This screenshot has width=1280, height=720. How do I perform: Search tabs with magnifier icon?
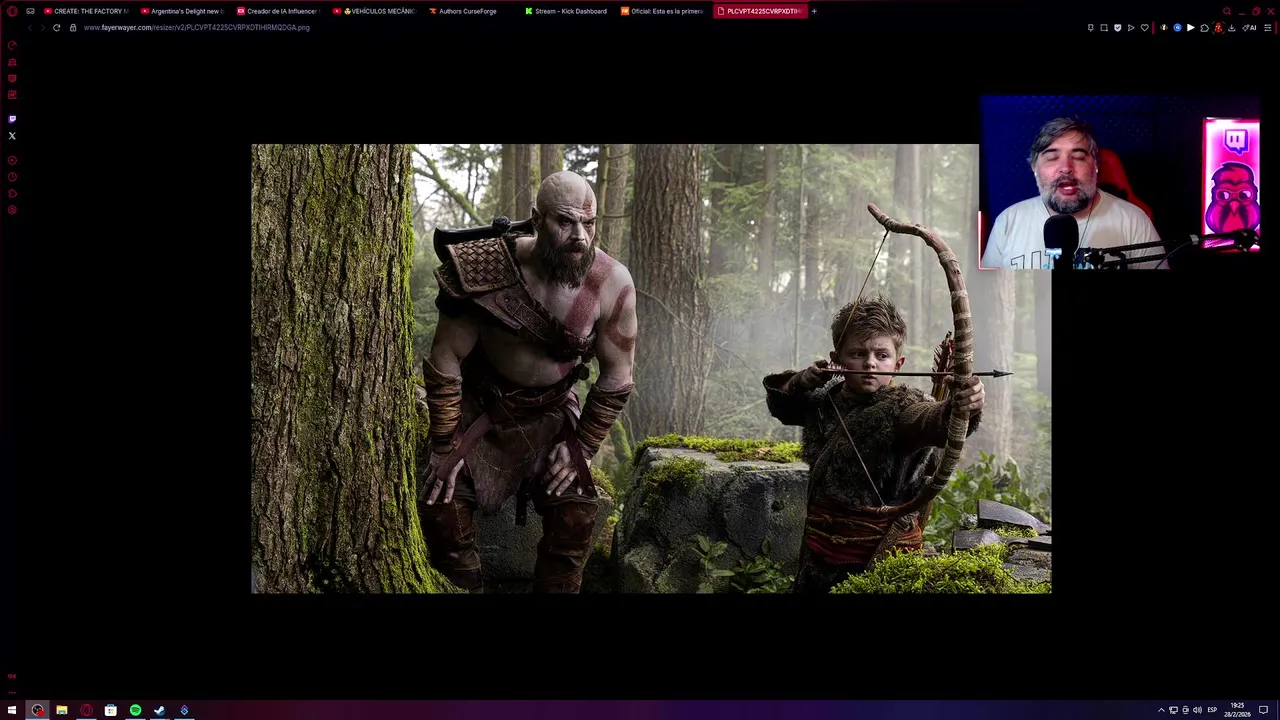click(x=1227, y=11)
